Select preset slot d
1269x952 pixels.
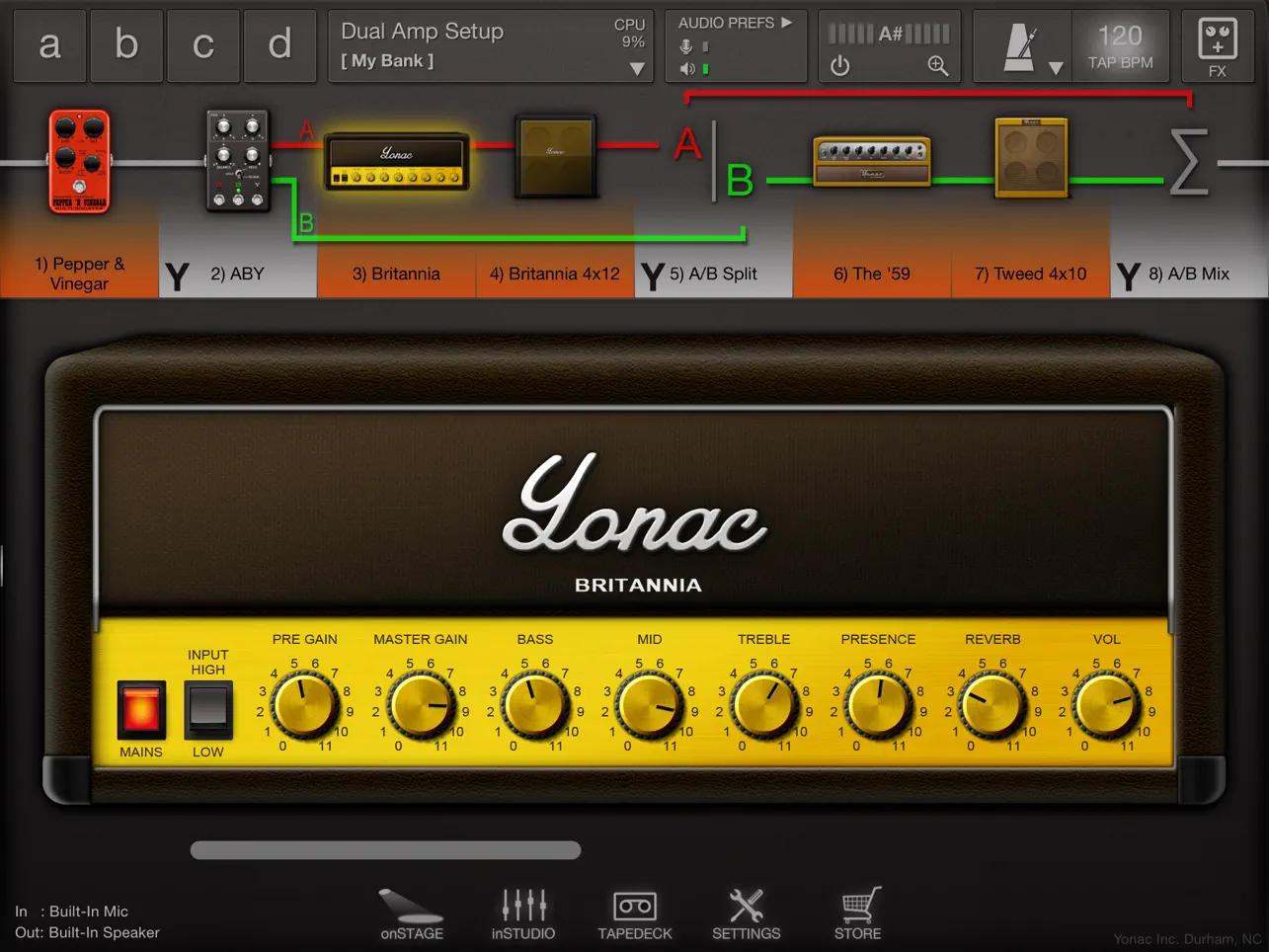tap(280, 46)
